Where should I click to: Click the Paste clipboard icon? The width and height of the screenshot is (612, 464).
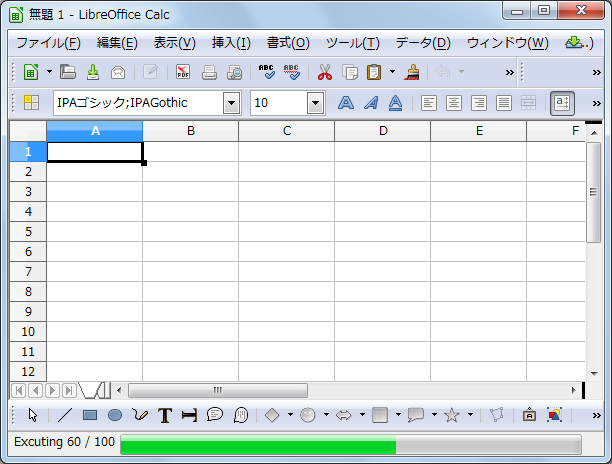tap(374, 72)
